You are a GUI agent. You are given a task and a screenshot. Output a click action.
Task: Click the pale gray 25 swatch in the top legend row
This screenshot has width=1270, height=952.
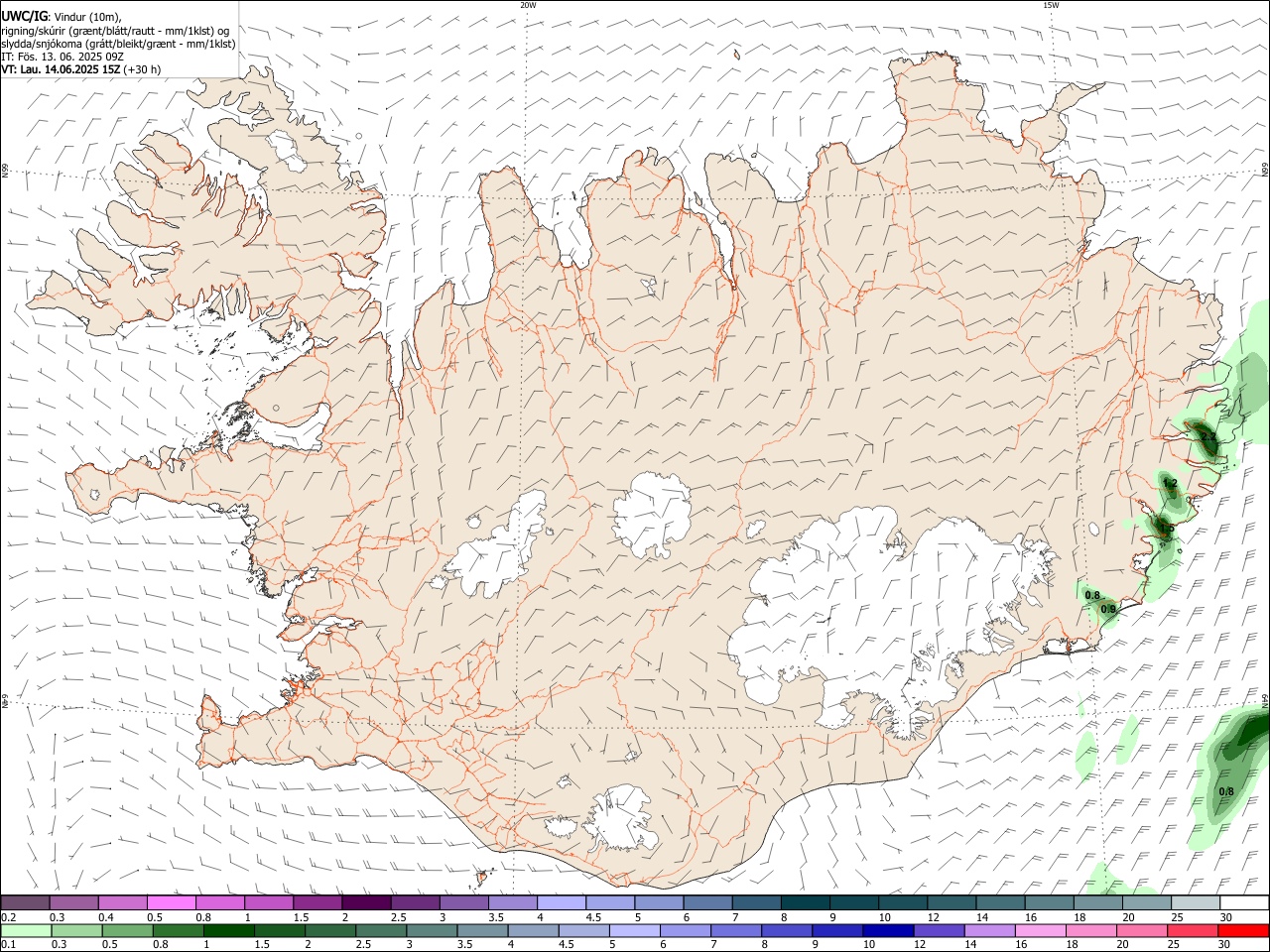[x=1195, y=902]
